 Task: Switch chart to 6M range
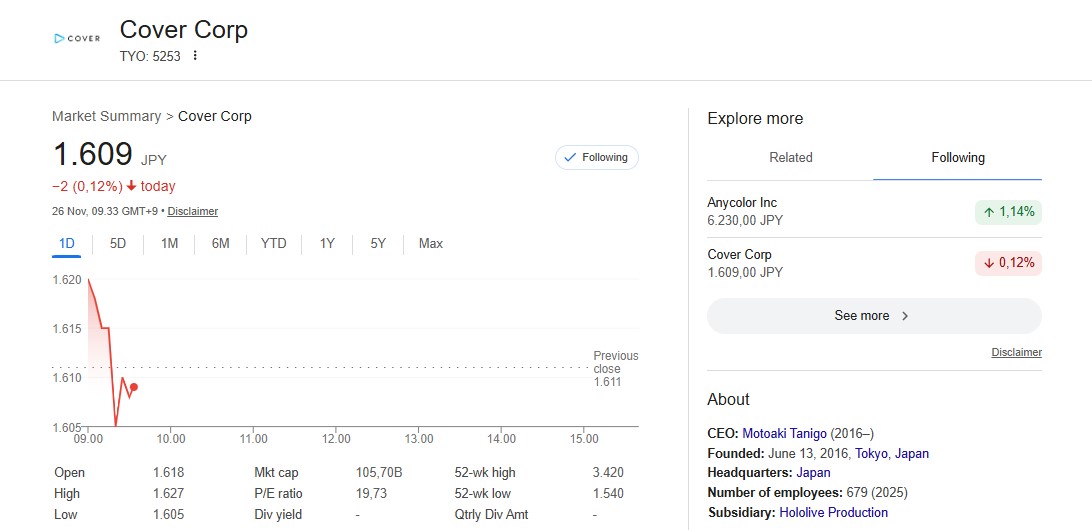[x=221, y=244]
